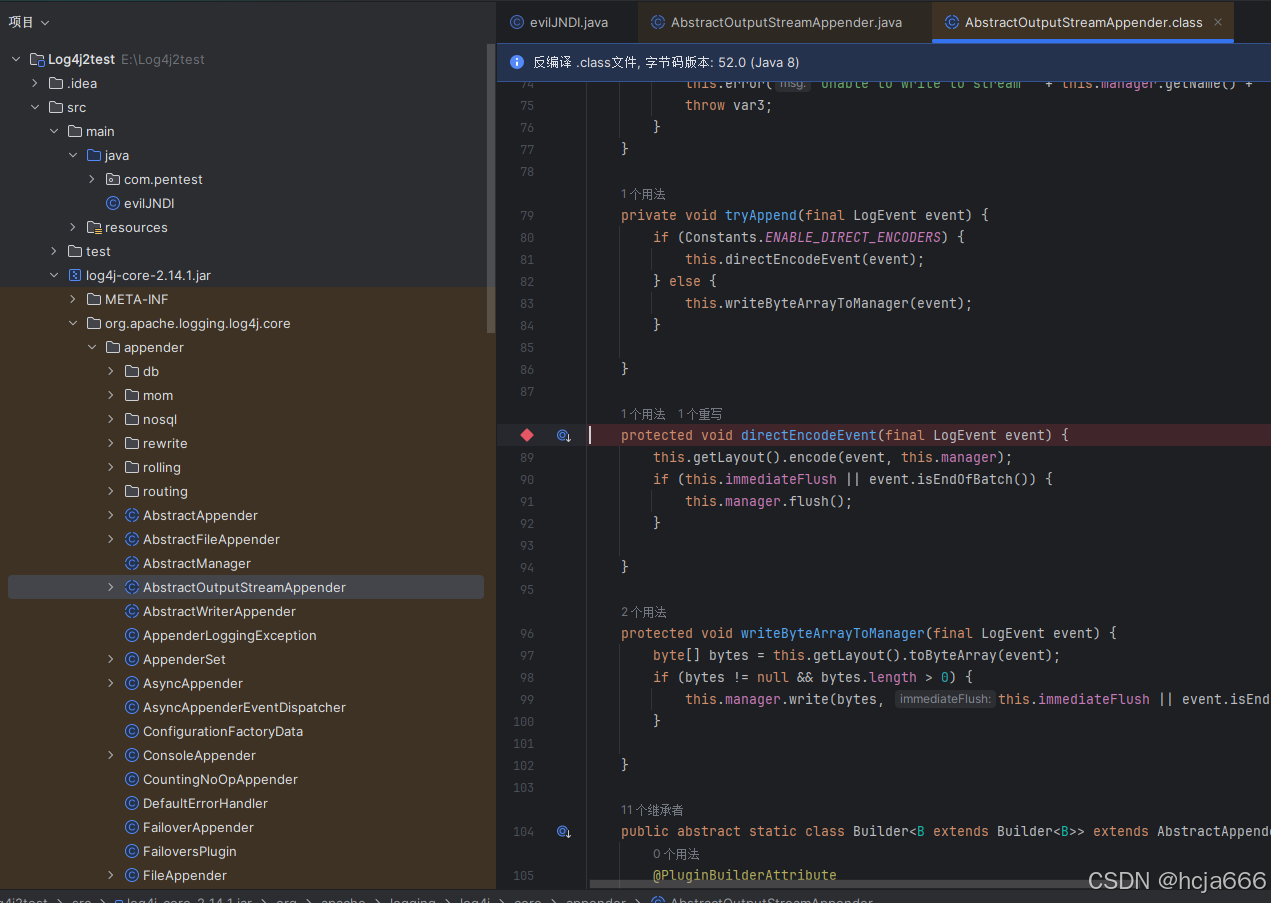Click the inheritors hint above Builder class

(652, 810)
